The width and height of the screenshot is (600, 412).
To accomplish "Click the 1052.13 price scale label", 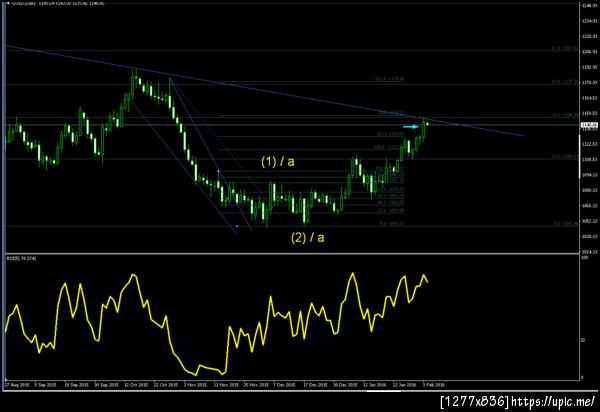I will 590,221.
